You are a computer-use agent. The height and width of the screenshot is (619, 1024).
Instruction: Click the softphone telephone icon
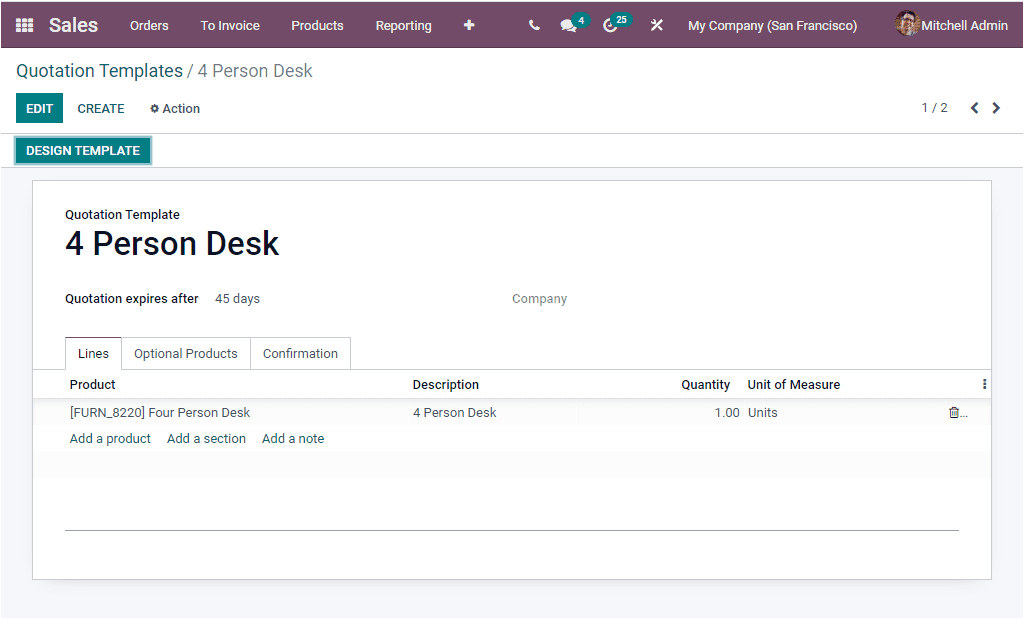click(534, 25)
